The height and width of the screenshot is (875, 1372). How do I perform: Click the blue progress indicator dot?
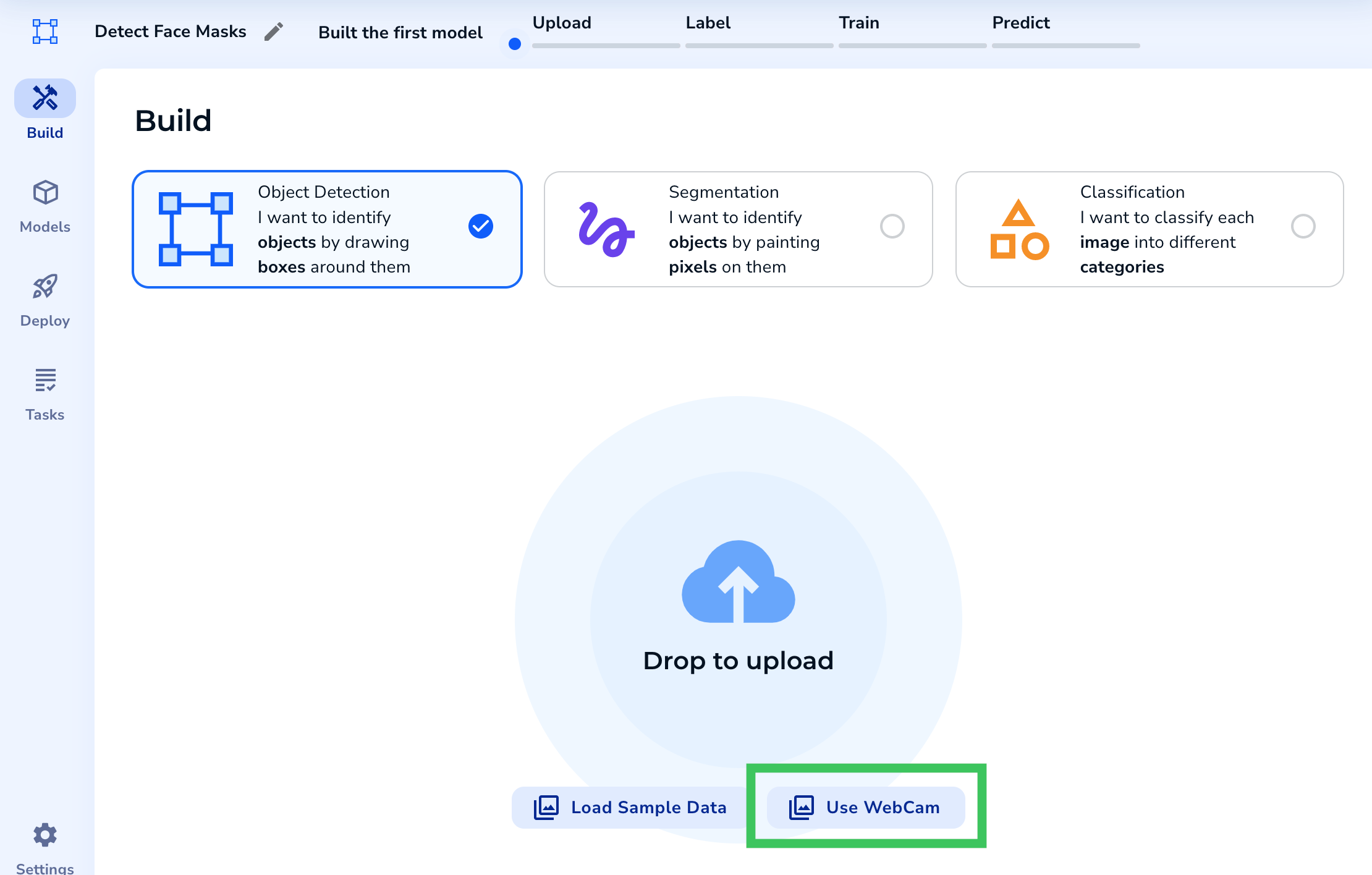[515, 44]
